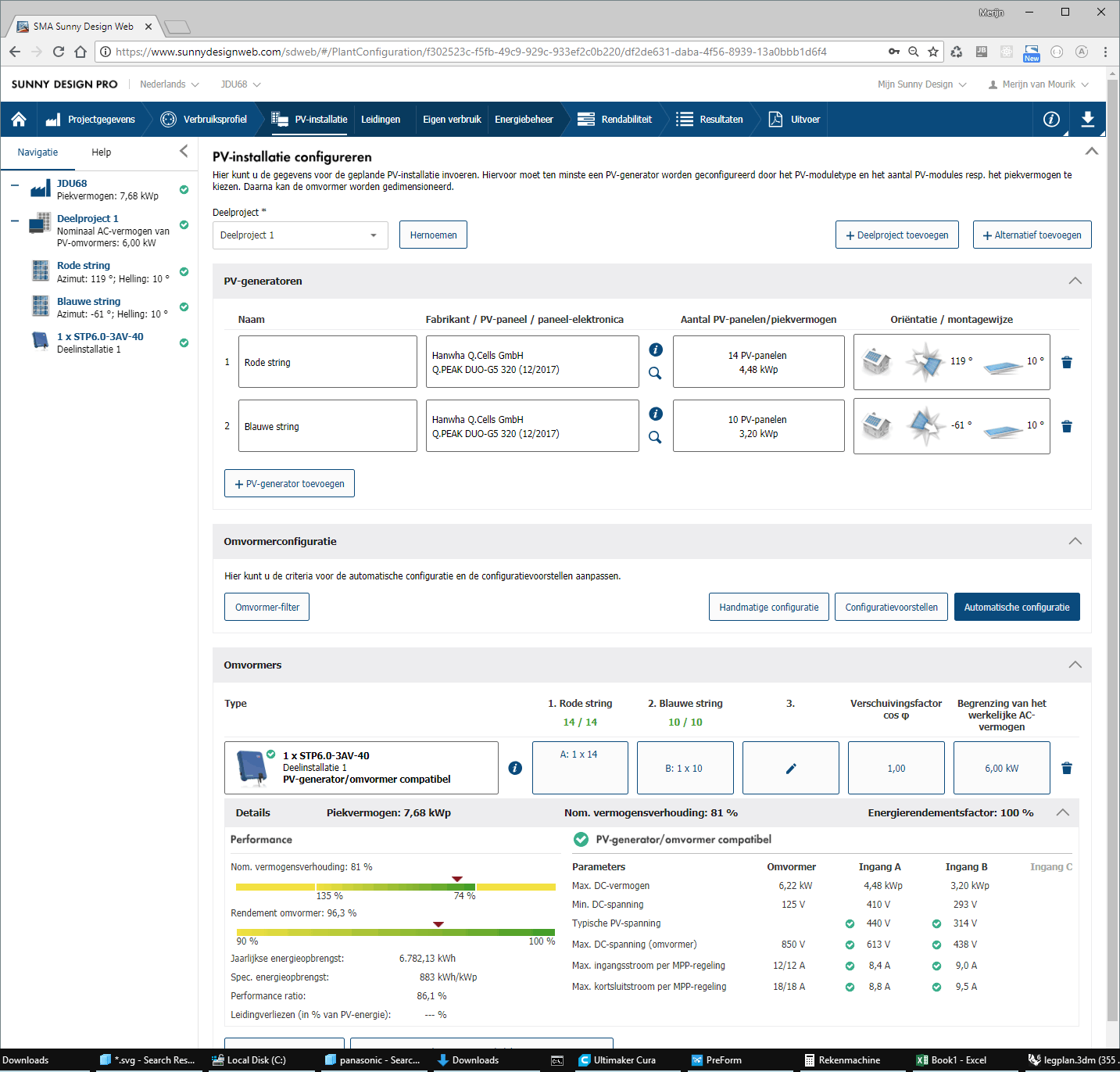1120x1072 pixels.
Task: Search PV panel for Blauwe string
Action: [655, 438]
